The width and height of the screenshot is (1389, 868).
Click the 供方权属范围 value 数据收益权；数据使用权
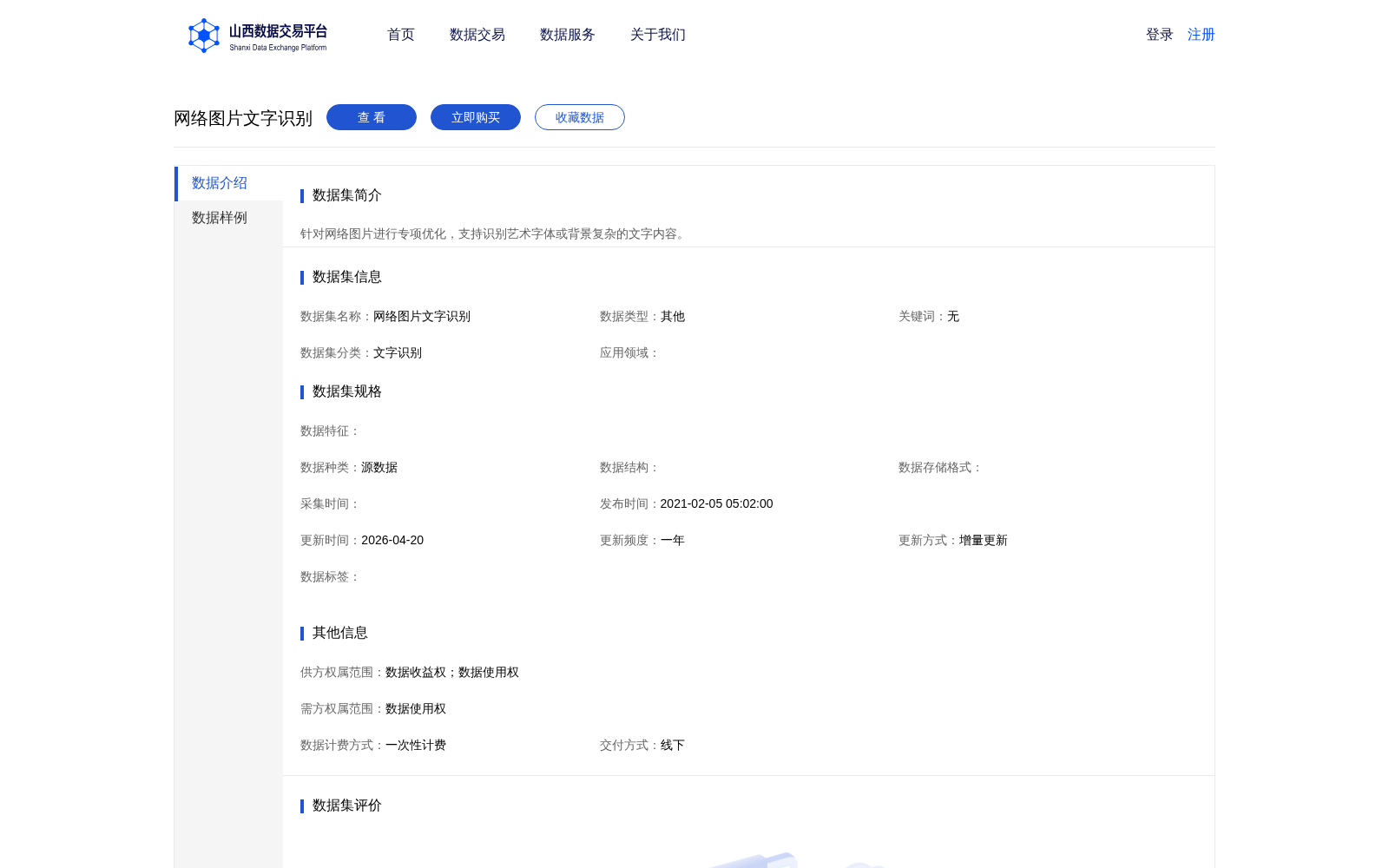[452, 673]
